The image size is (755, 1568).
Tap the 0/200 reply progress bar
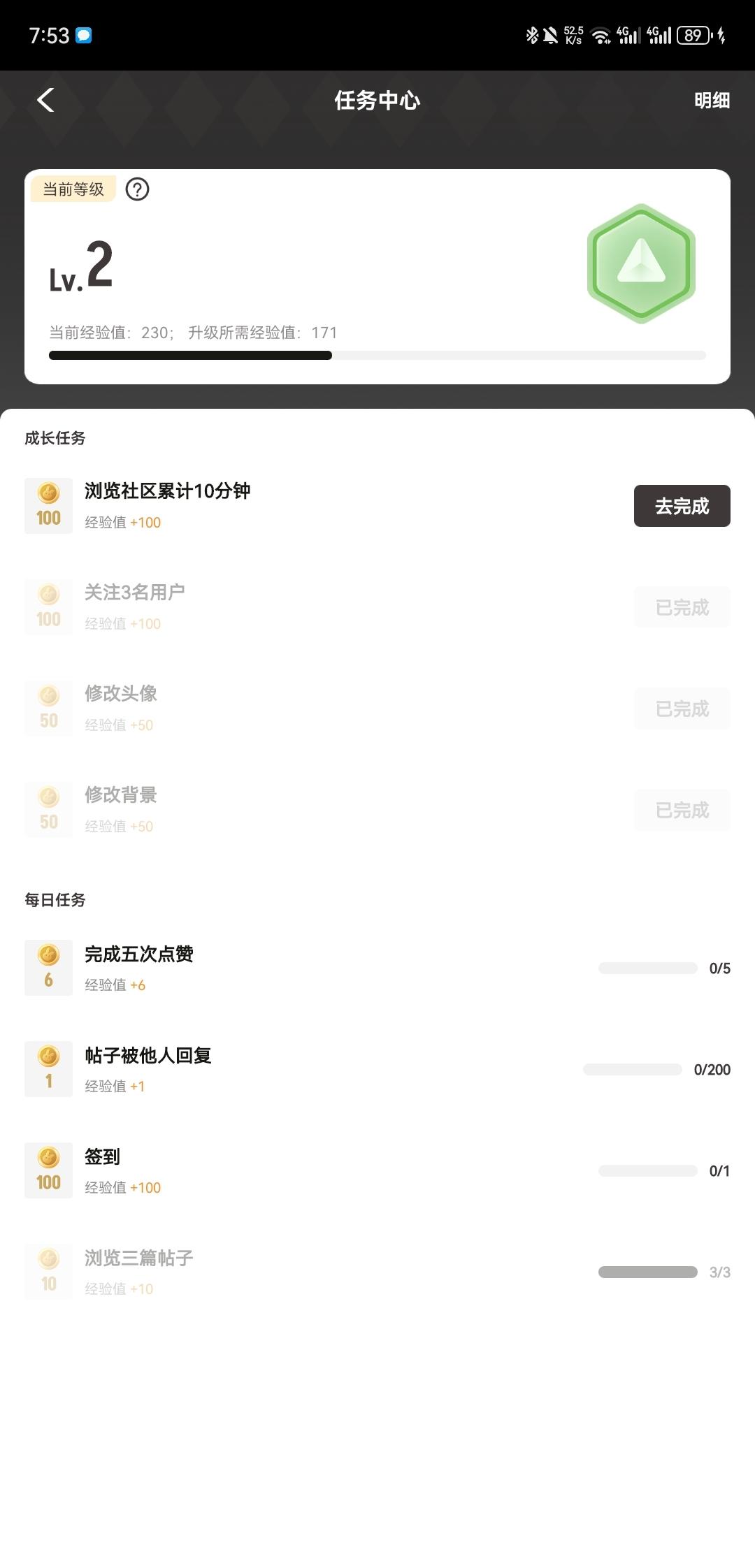[x=632, y=1069]
